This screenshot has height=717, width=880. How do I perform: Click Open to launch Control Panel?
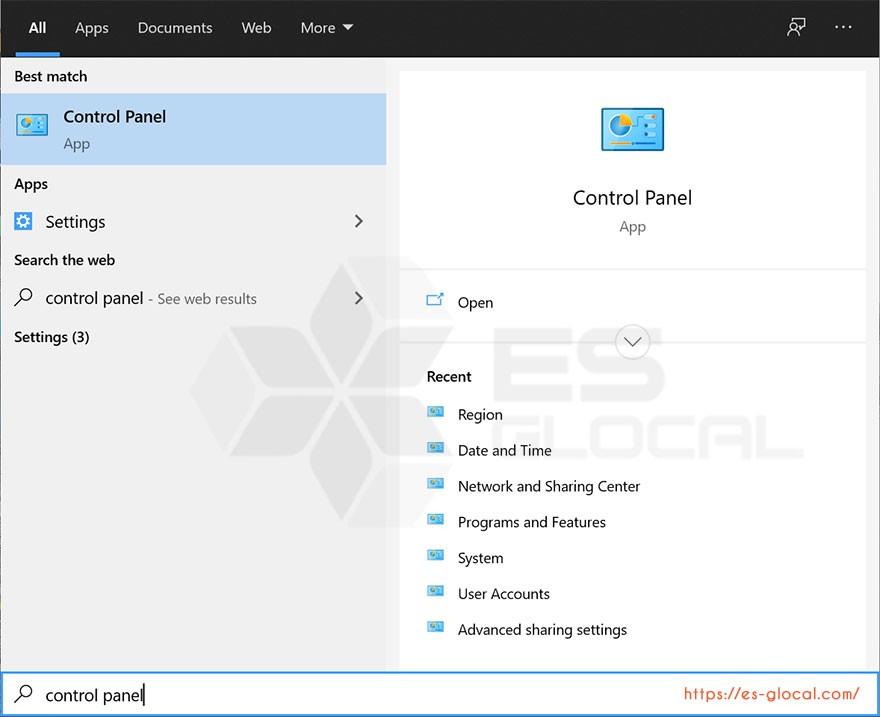(475, 302)
